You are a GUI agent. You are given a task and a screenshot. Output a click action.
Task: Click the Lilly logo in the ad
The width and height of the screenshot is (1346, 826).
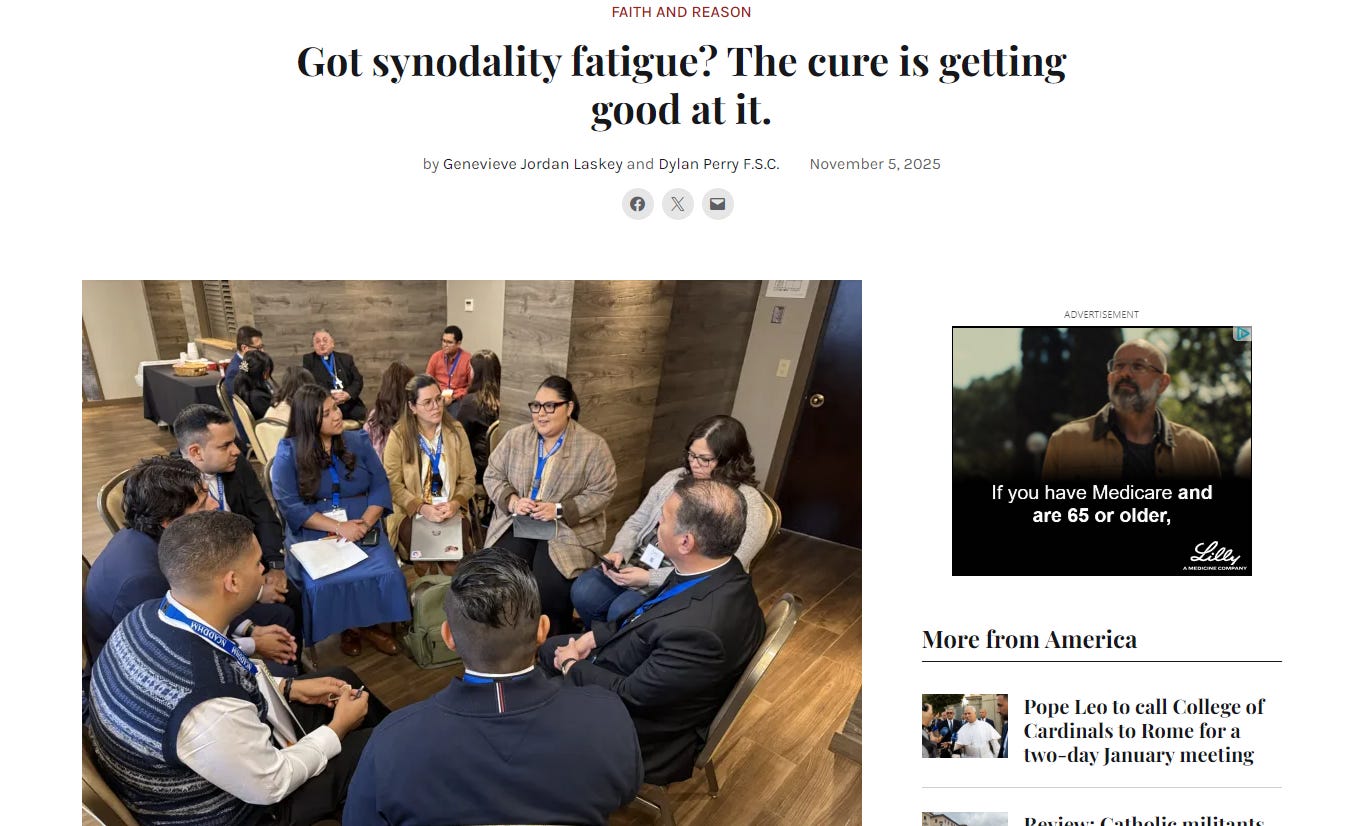pos(1214,555)
